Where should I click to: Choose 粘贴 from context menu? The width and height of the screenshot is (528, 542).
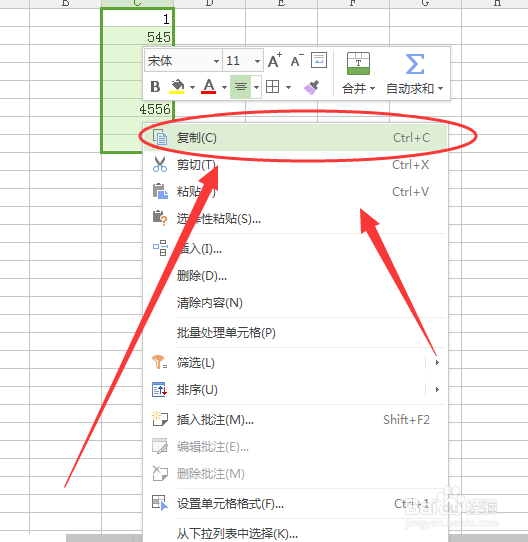pyautogui.click(x=295, y=191)
